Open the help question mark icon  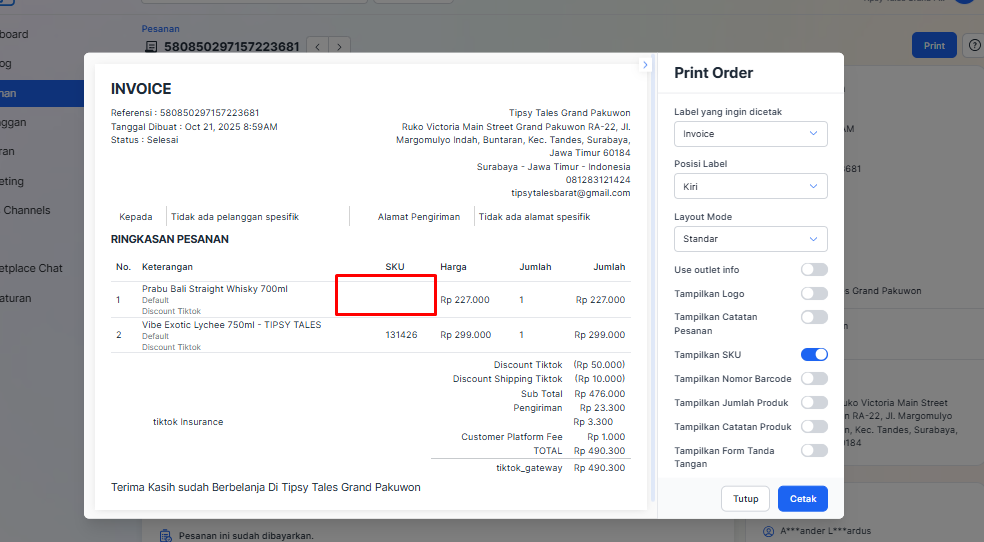[x=973, y=46]
